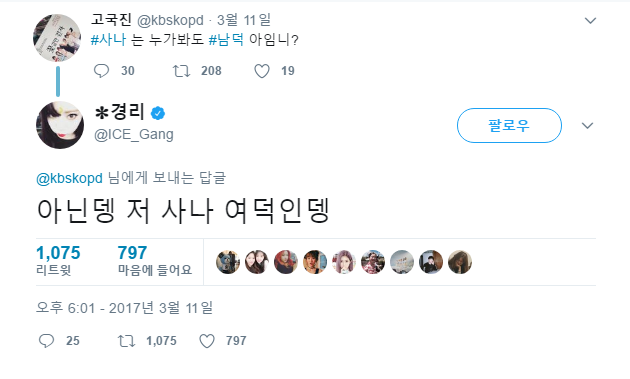The image size is (630, 379).
Task: View the 797 마음에 들어요 list
Action: pyautogui.click(x=155, y=260)
